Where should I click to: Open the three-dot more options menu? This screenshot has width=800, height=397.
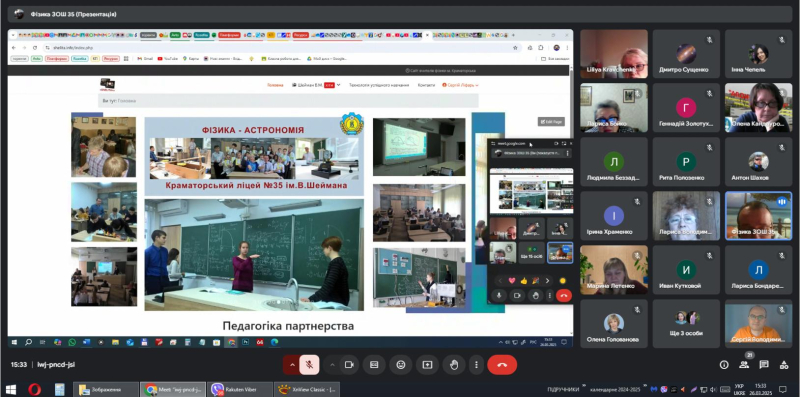coord(476,365)
